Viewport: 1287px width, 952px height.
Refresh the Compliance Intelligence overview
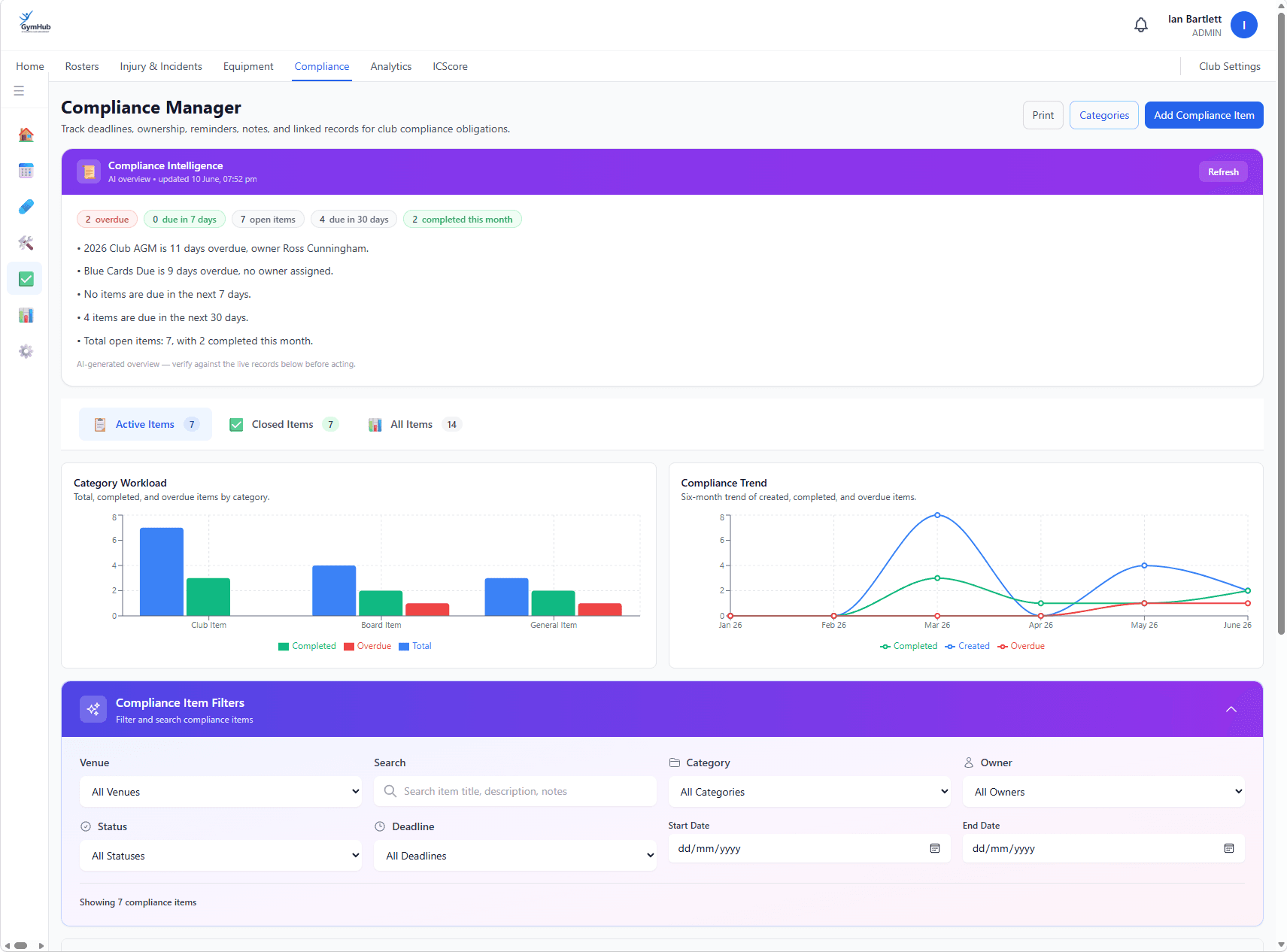pos(1223,171)
